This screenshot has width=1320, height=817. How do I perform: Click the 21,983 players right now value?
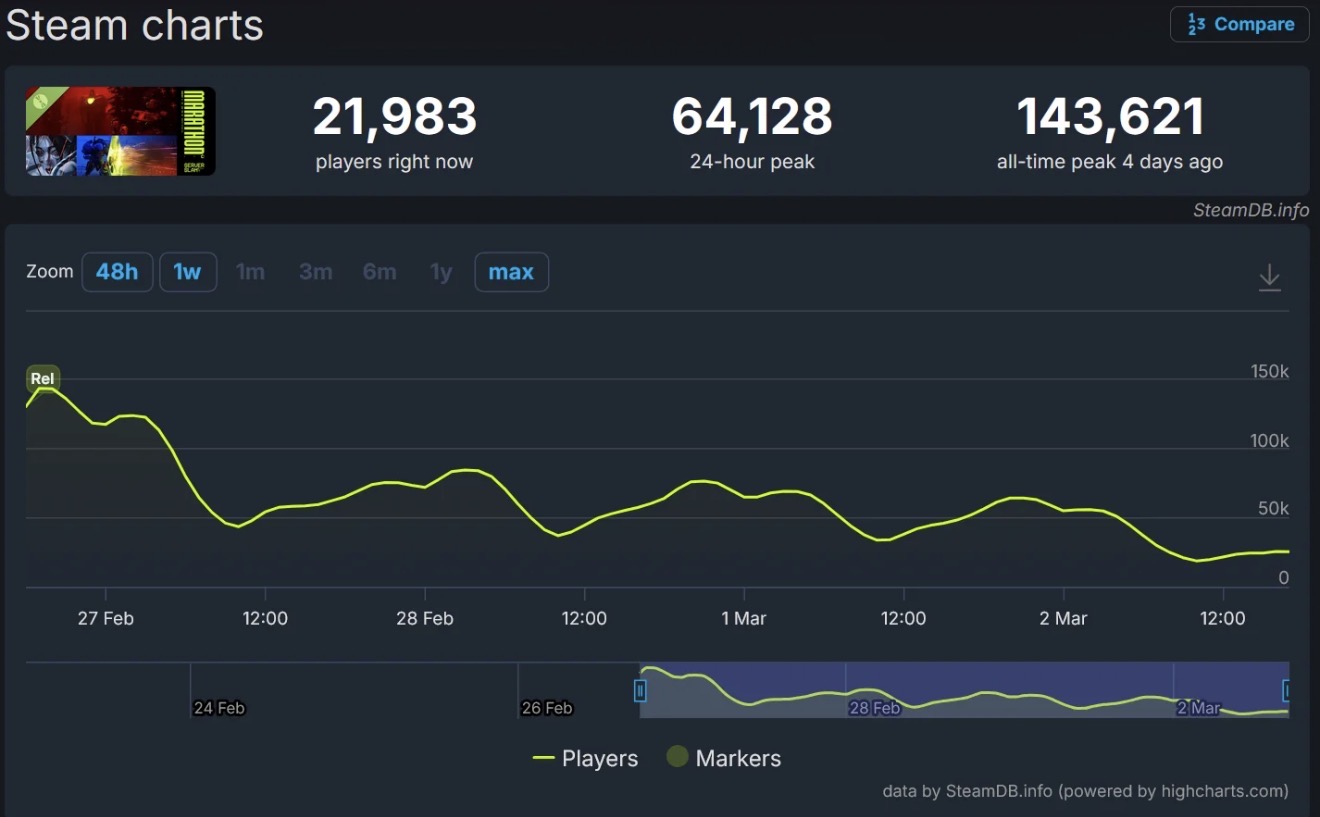pyautogui.click(x=395, y=117)
